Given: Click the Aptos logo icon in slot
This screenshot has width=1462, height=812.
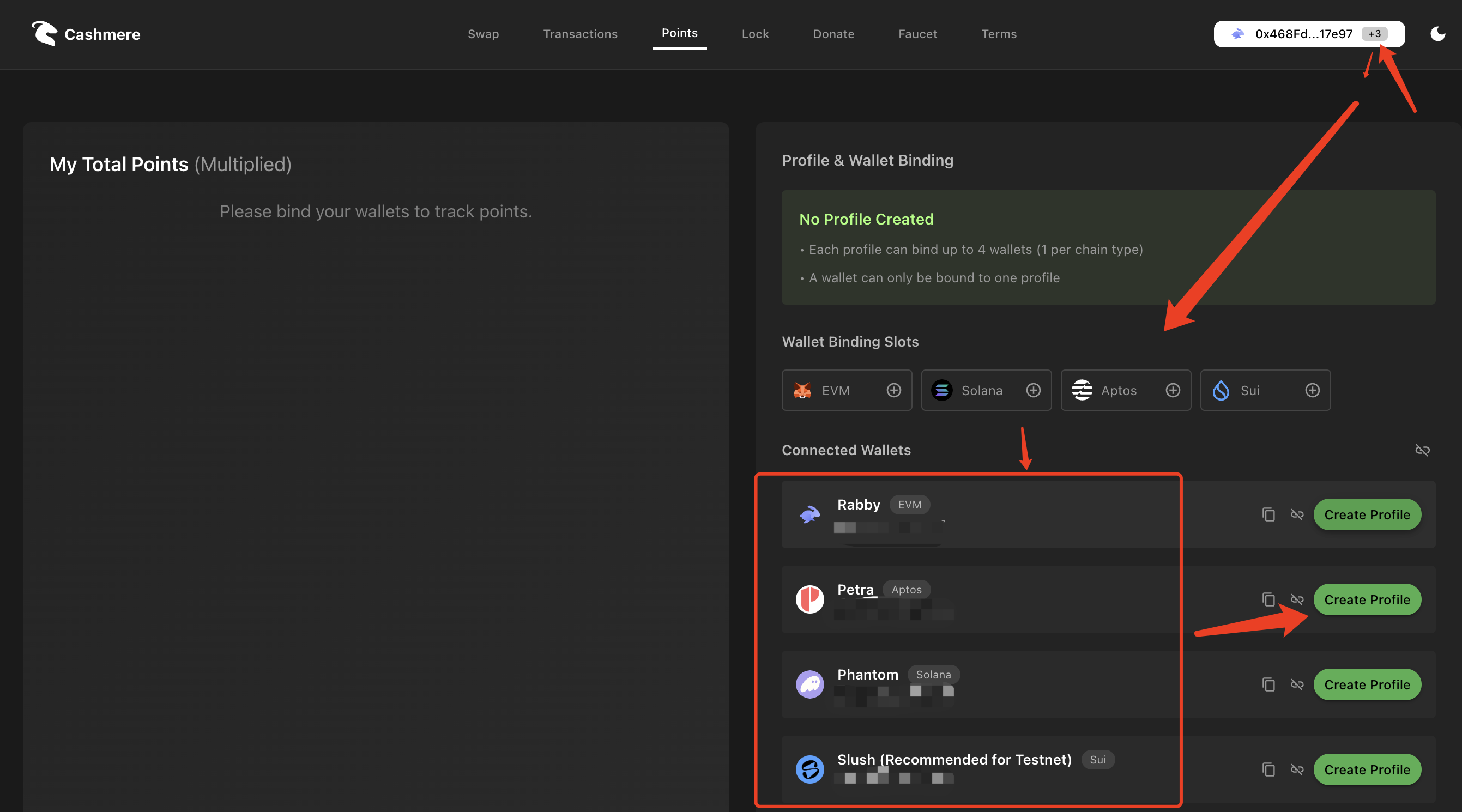Looking at the screenshot, I should pos(1082,390).
